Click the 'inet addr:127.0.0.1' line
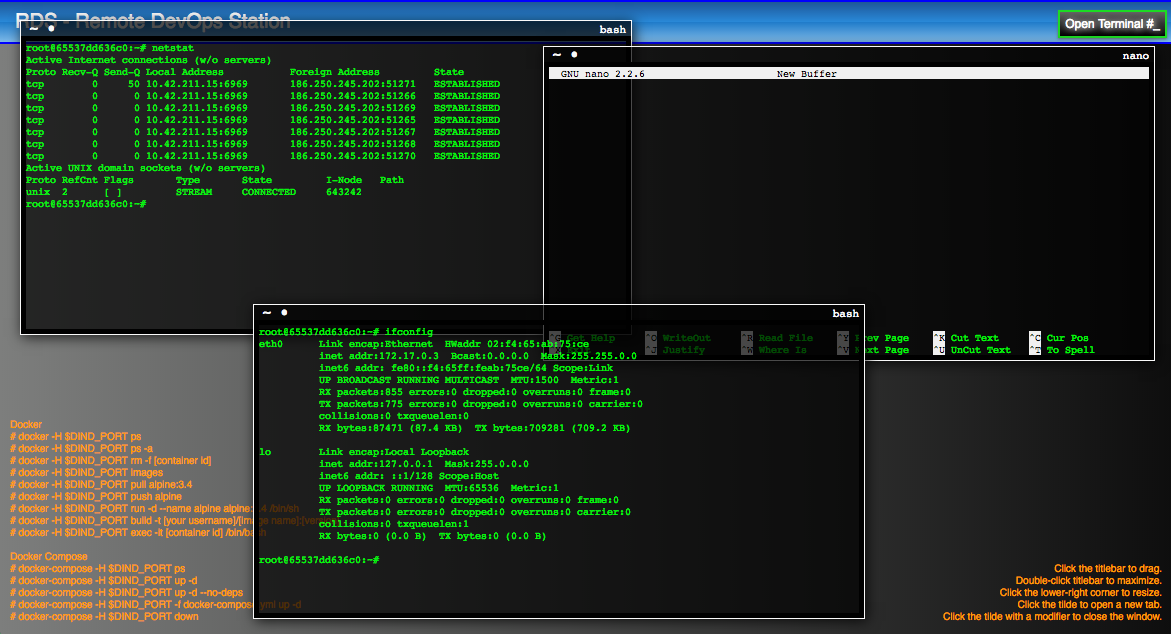 click(x=423, y=464)
